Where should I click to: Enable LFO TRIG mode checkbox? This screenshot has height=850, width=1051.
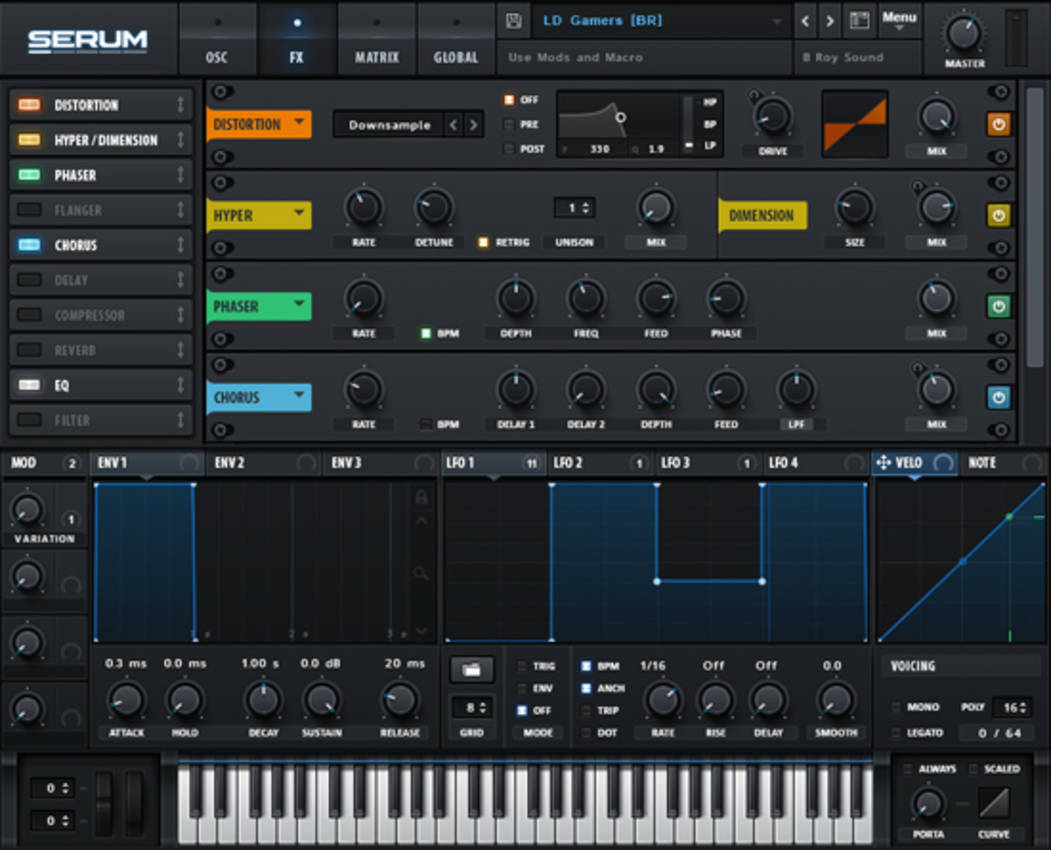coord(521,666)
